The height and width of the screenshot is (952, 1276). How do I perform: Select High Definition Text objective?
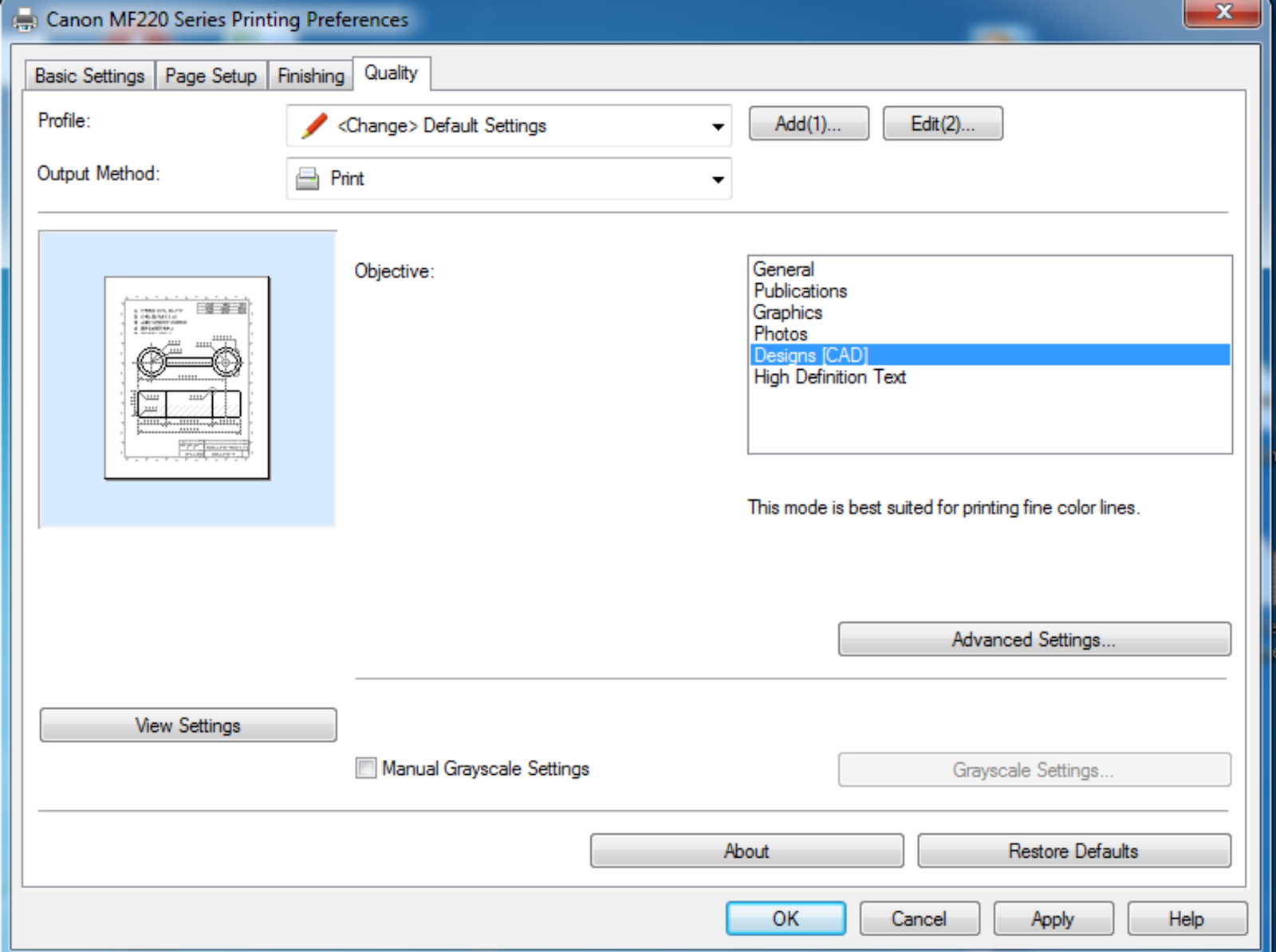[990, 376]
